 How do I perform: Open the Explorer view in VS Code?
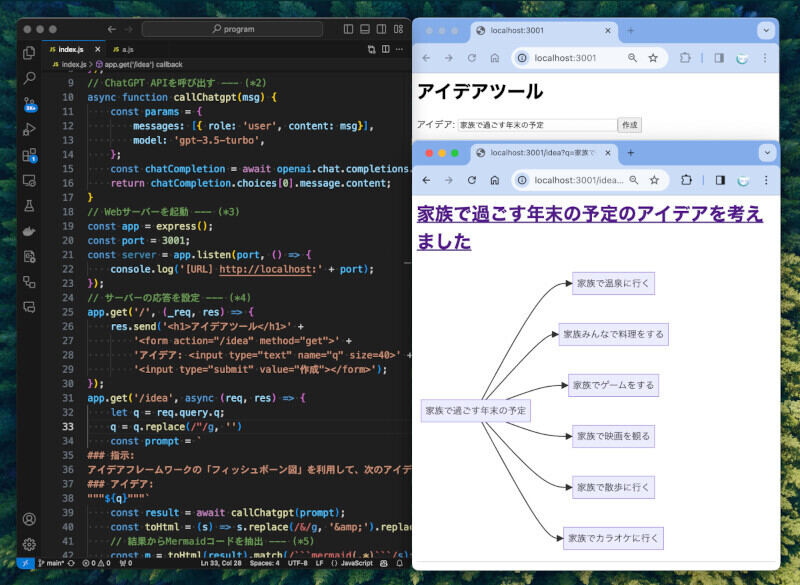29,51
